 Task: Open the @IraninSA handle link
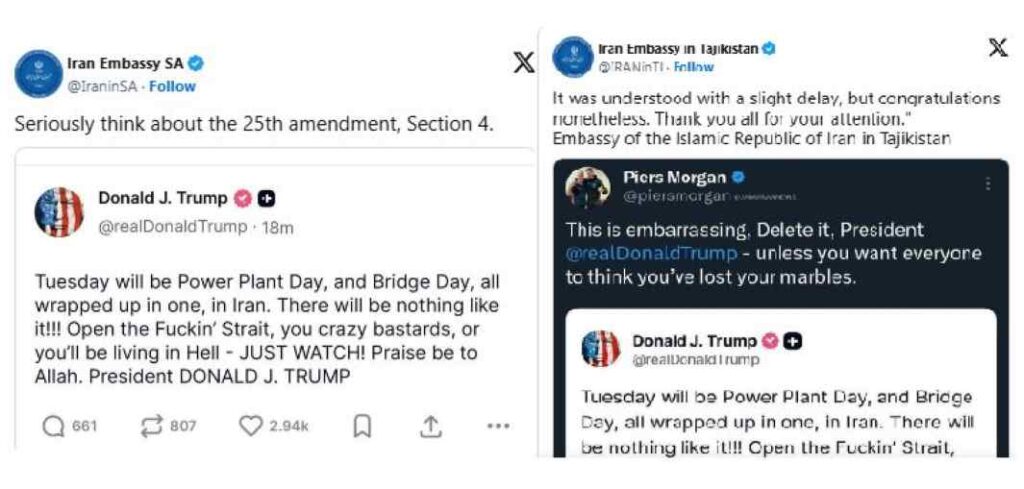pos(103,86)
